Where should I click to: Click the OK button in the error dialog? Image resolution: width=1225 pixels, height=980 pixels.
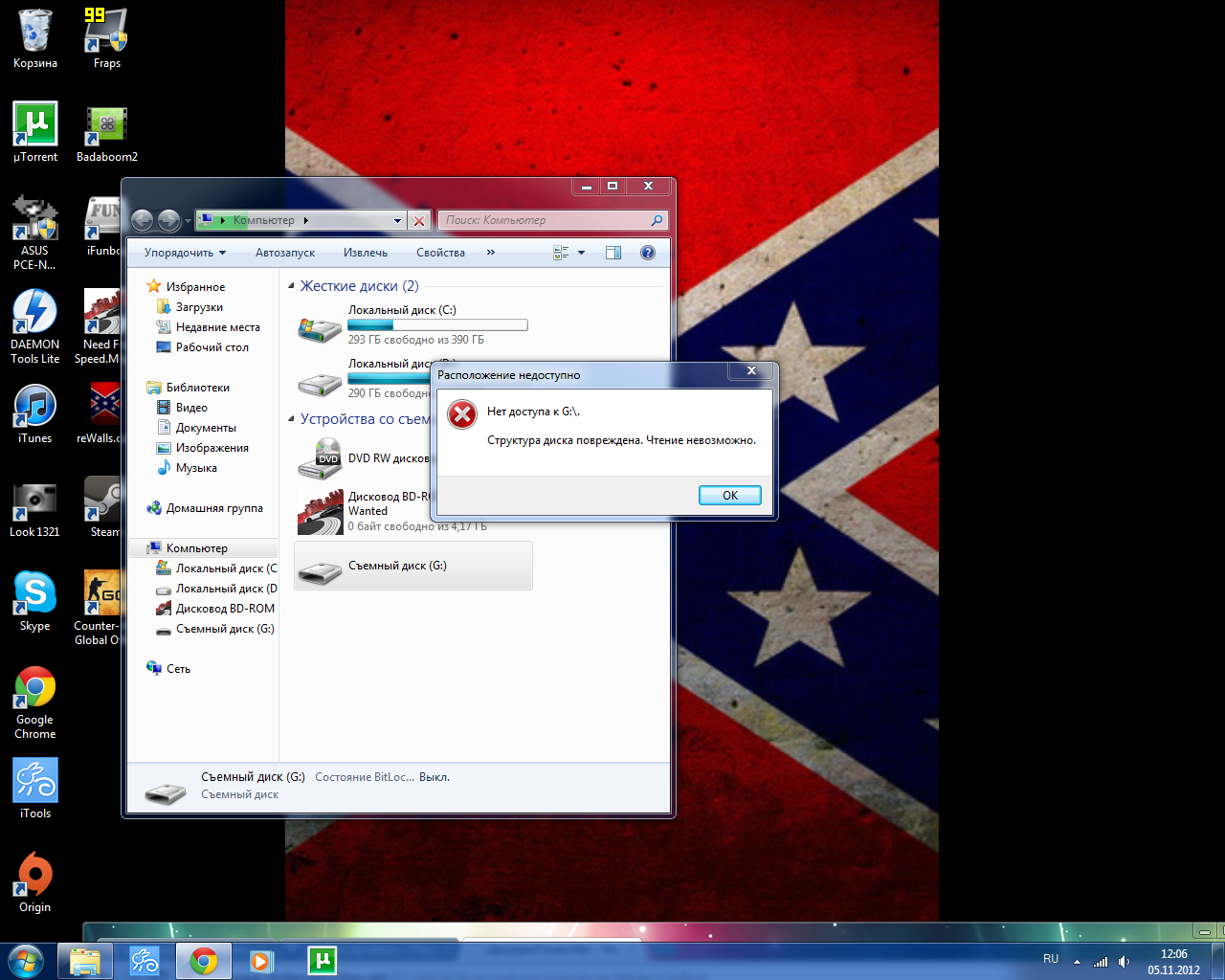point(730,495)
